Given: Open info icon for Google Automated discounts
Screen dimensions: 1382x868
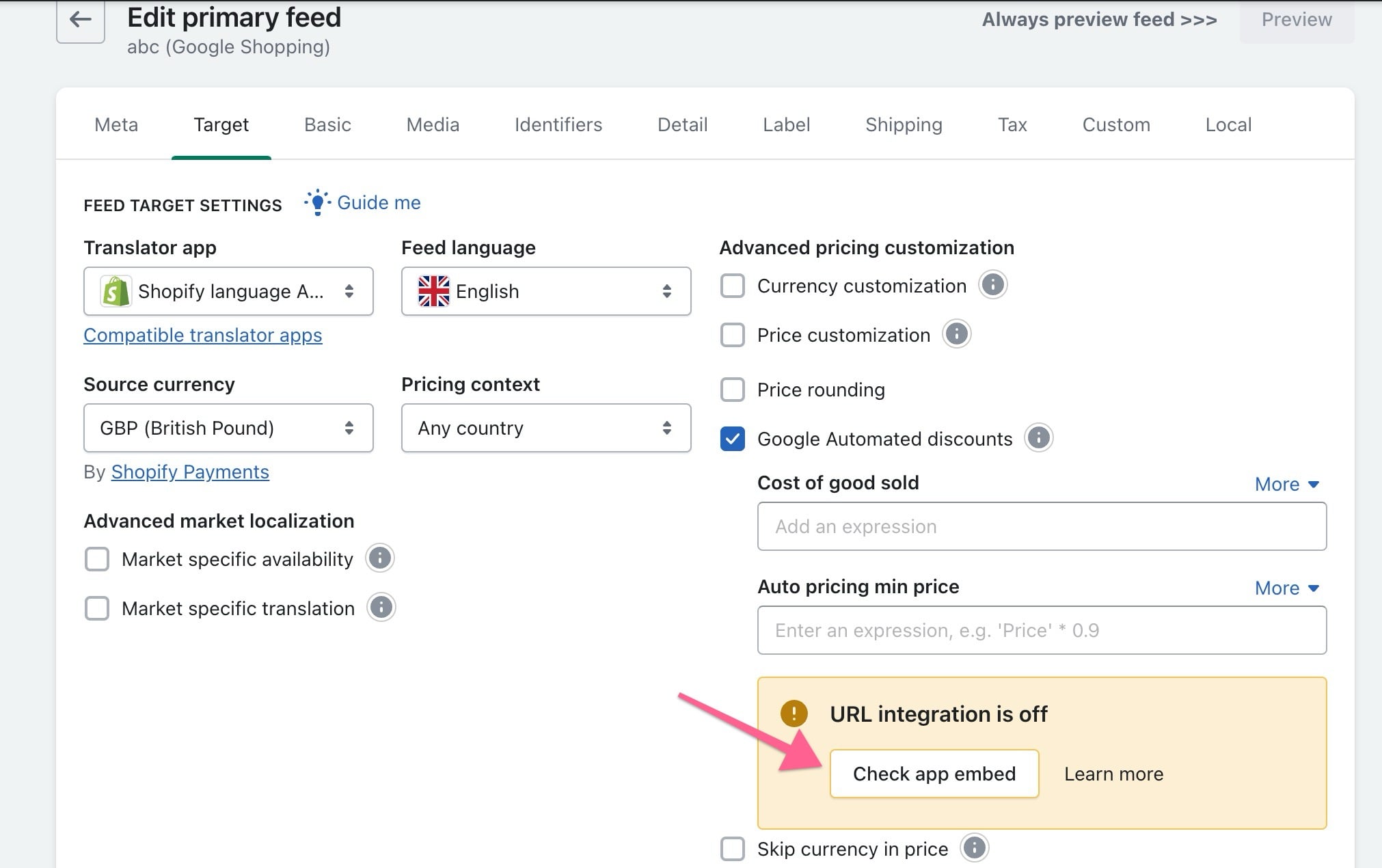Looking at the screenshot, I should click(x=1038, y=438).
